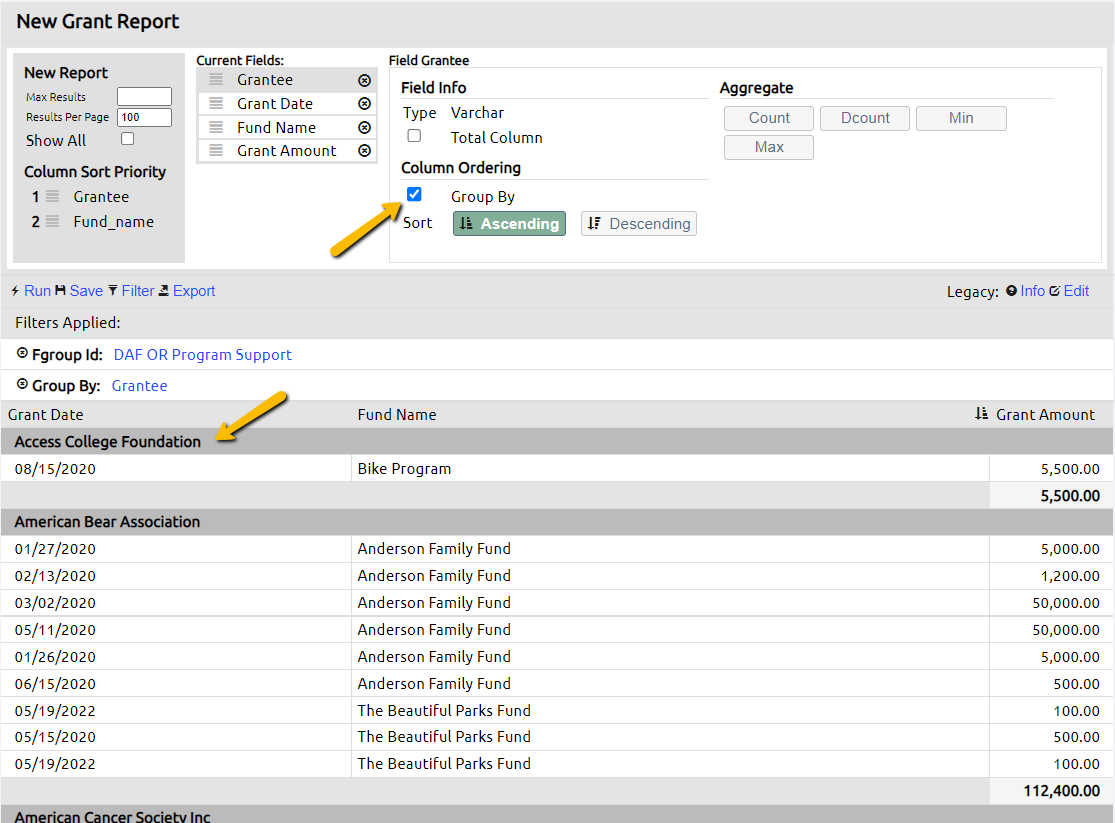Remove the Grant Date field with its X icon
Screen dimensions: 1115x823
tap(364, 104)
